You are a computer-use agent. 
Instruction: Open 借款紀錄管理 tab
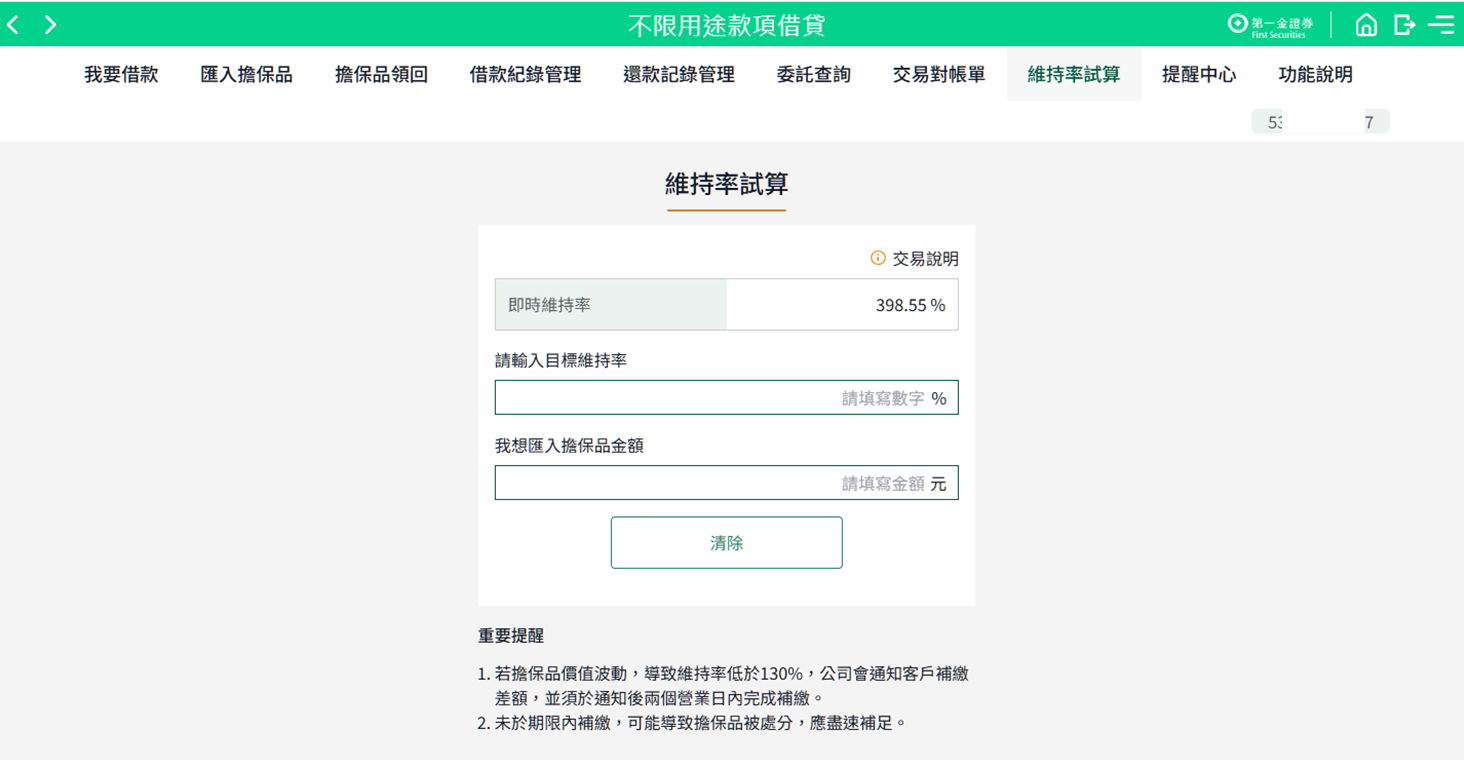(525, 75)
